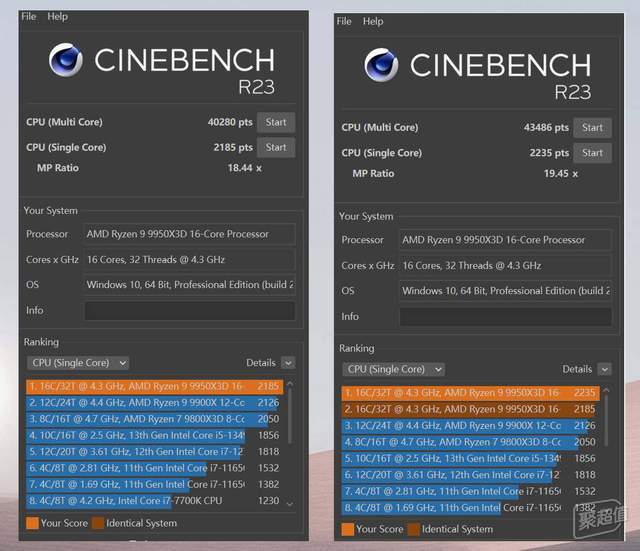The height and width of the screenshot is (551, 640).
Task: Open Help menu in left Cinebench window
Action: click(x=57, y=16)
